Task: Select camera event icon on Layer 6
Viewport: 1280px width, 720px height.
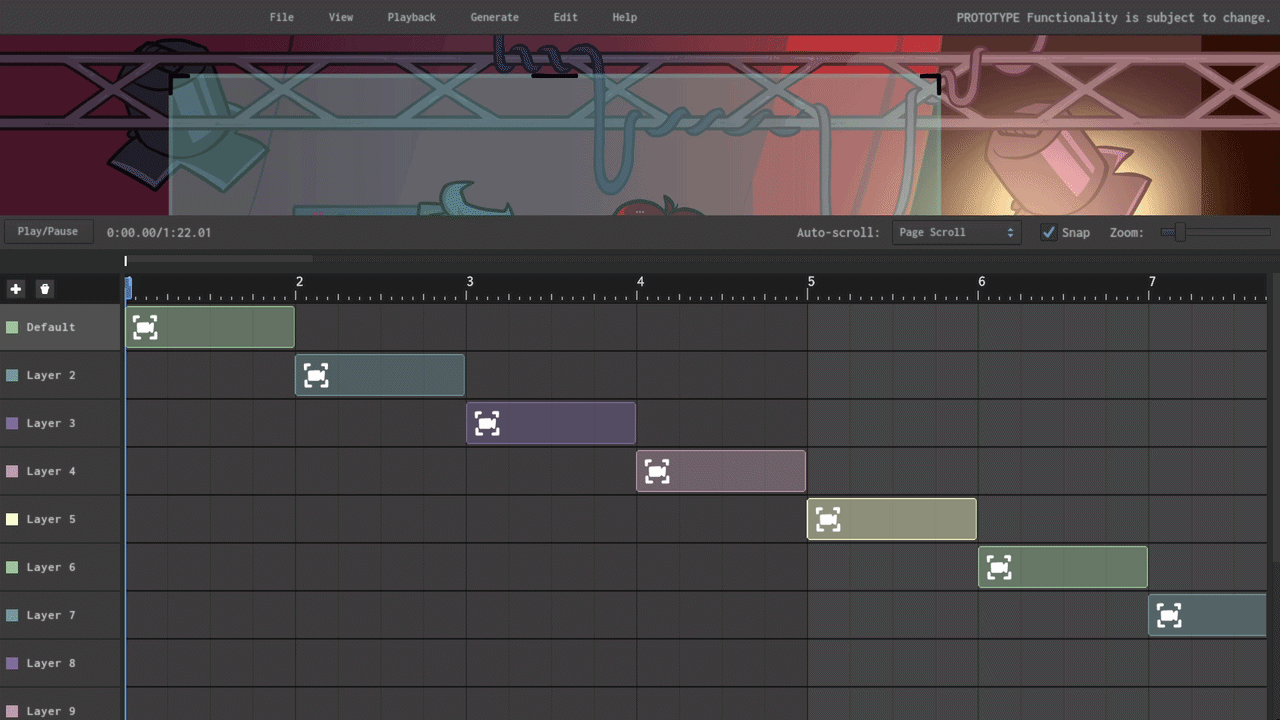Action: pos(999,567)
